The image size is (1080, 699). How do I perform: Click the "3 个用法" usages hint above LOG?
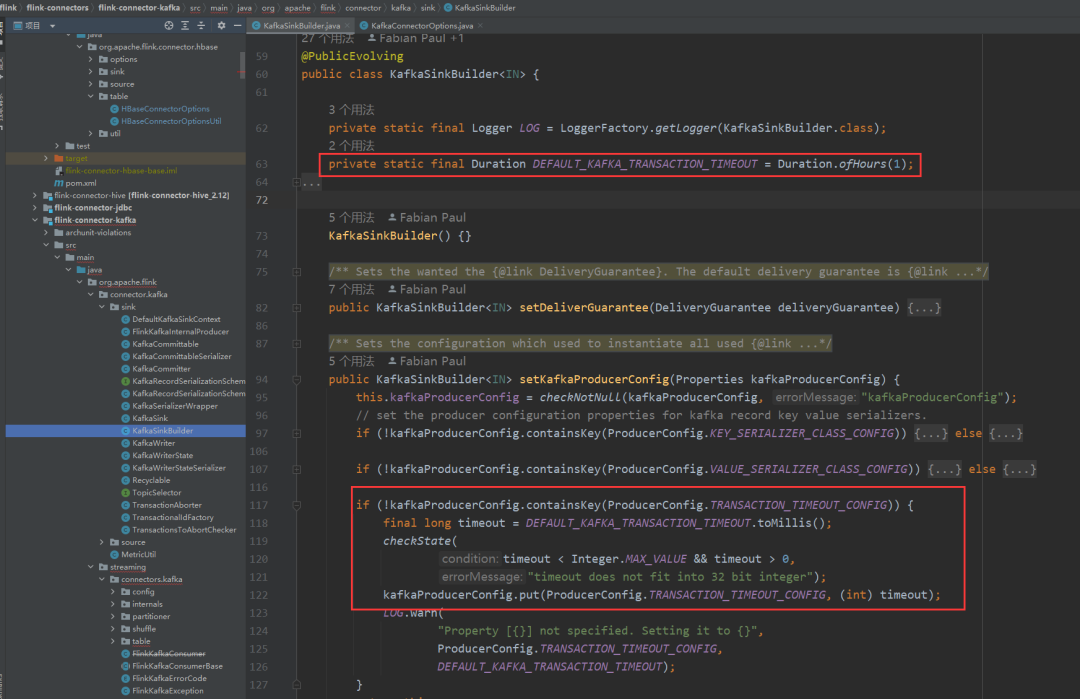pyautogui.click(x=351, y=110)
